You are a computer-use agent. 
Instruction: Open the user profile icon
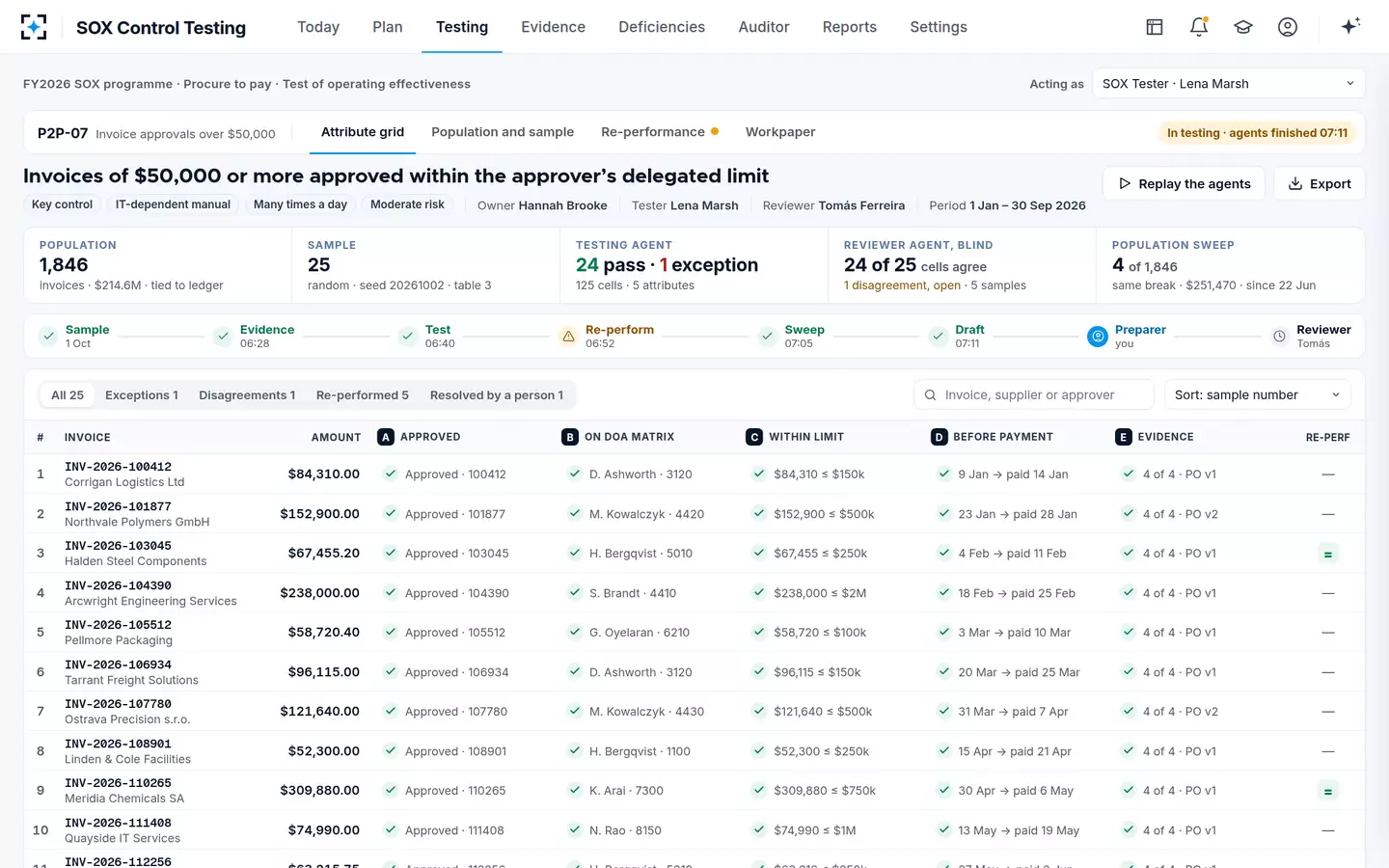1288,27
